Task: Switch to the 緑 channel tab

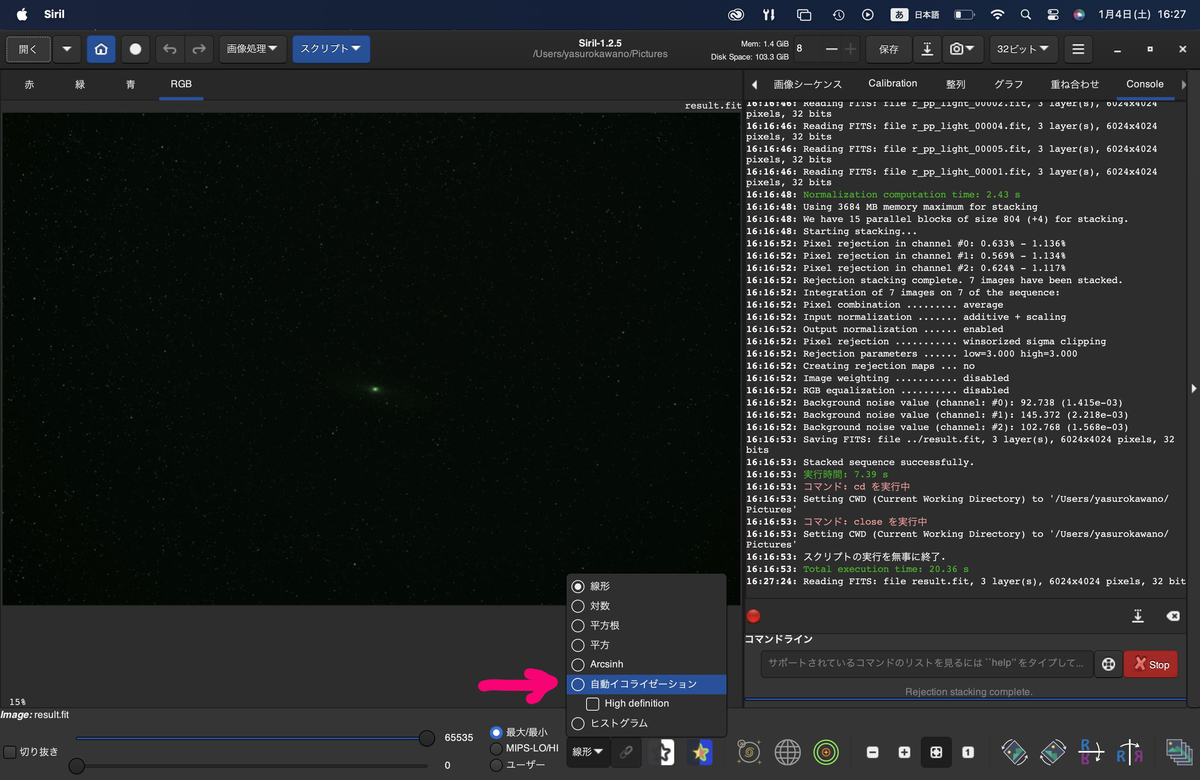Action: [80, 85]
